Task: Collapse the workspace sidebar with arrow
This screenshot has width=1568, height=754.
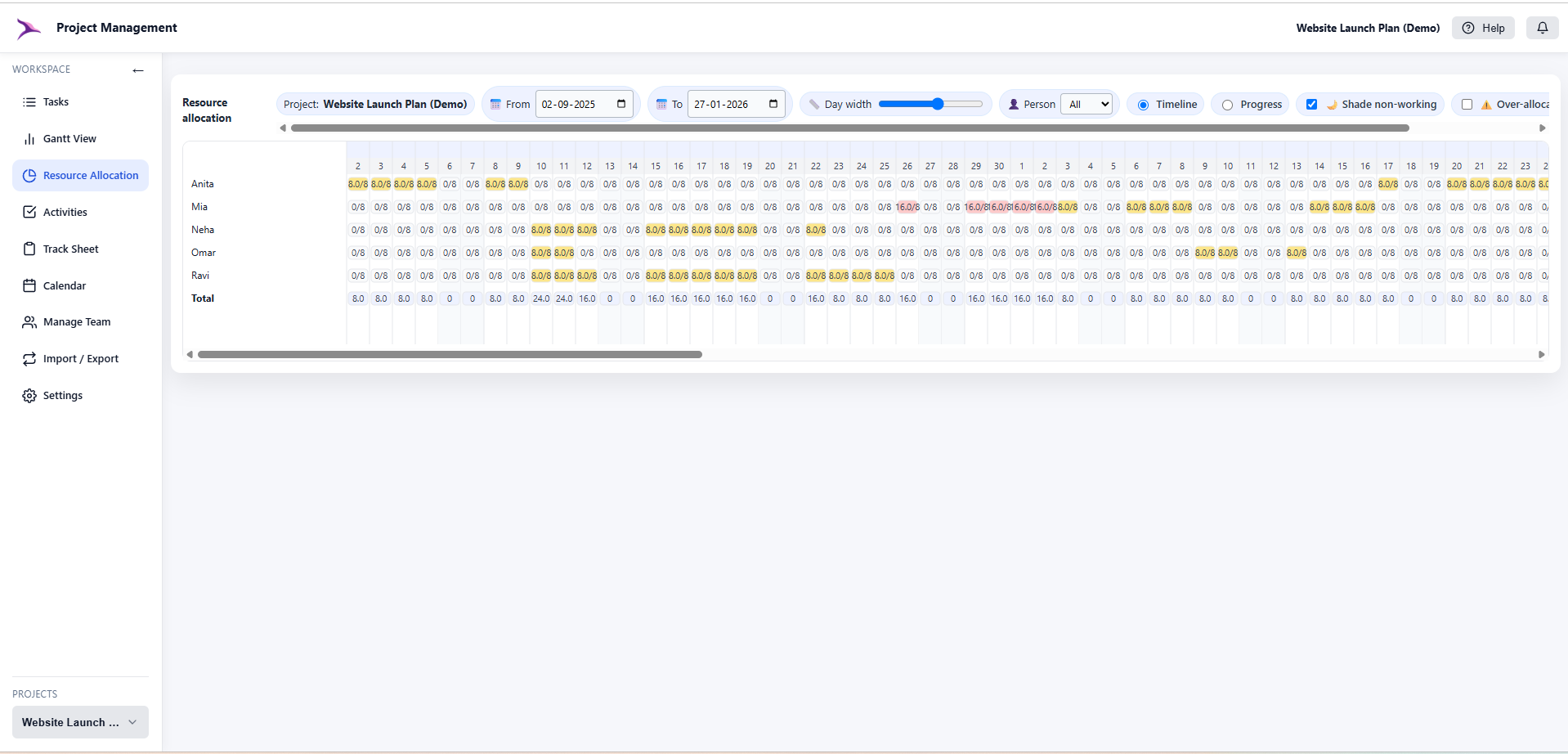Action: click(x=137, y=70)
